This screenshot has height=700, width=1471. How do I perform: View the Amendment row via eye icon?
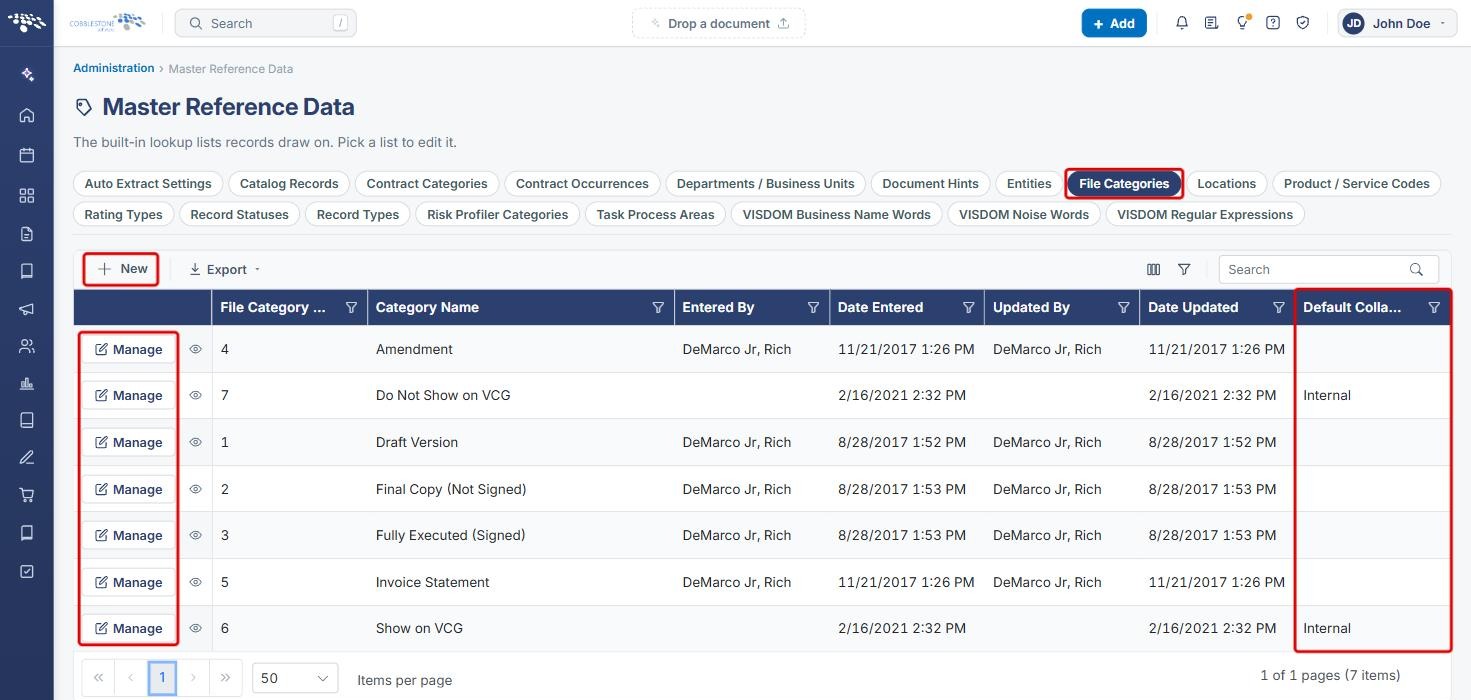click(x=196, y=349)
